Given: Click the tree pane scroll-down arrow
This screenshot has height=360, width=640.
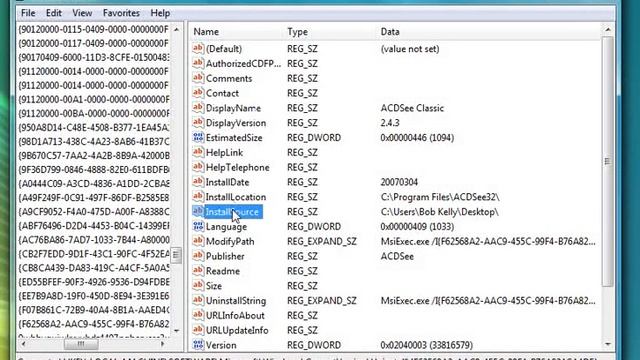Looking at the screenshot, I should tap(176, 331).
